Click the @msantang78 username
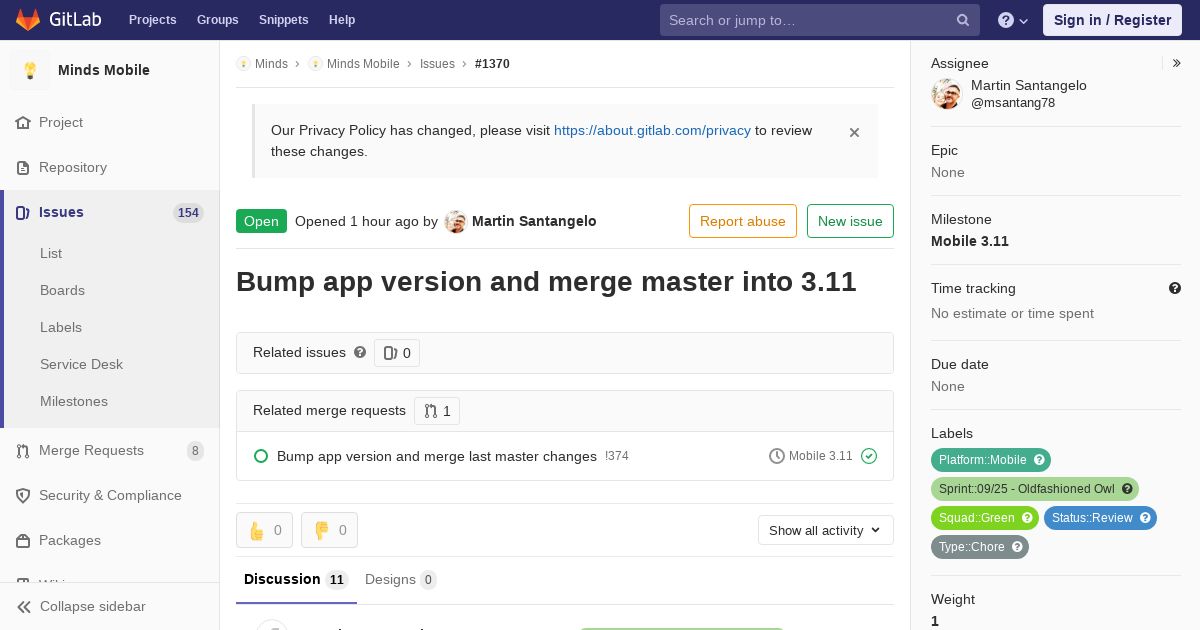The image size is (1200, 630). (x=1013, y=103)
